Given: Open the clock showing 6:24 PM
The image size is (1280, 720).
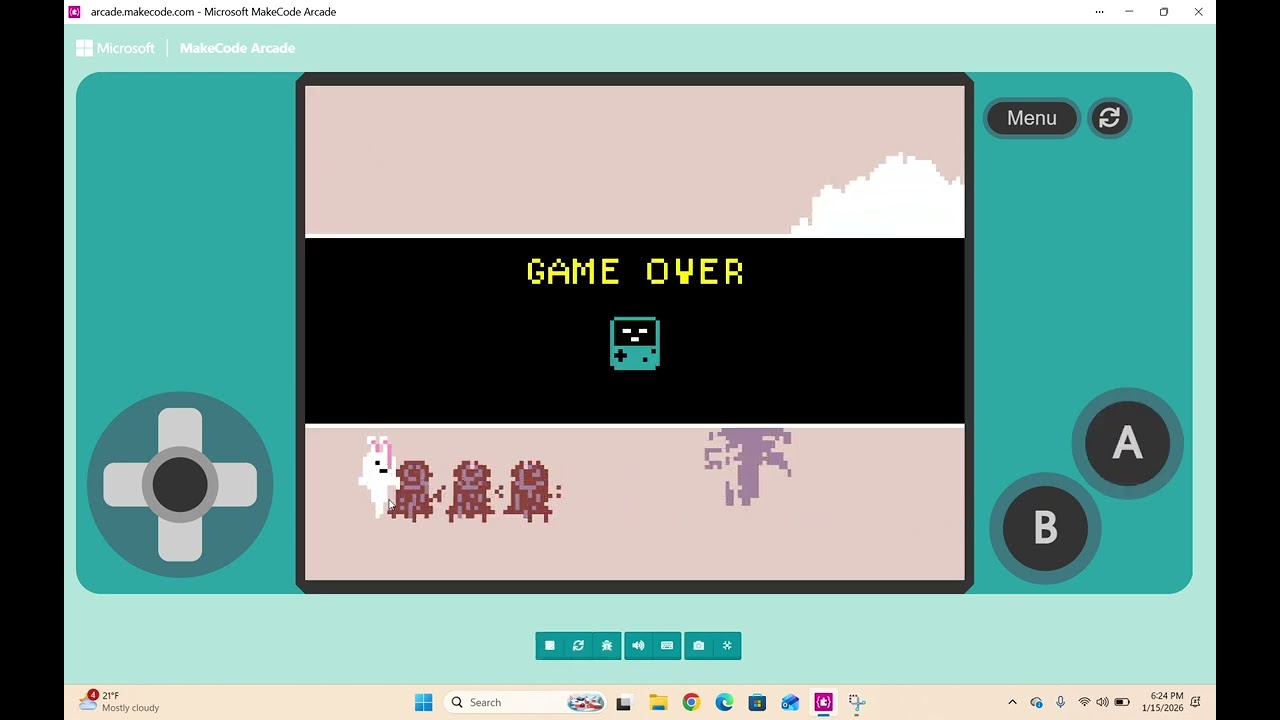Looking at the screenshot, I should click(1163, 702).
